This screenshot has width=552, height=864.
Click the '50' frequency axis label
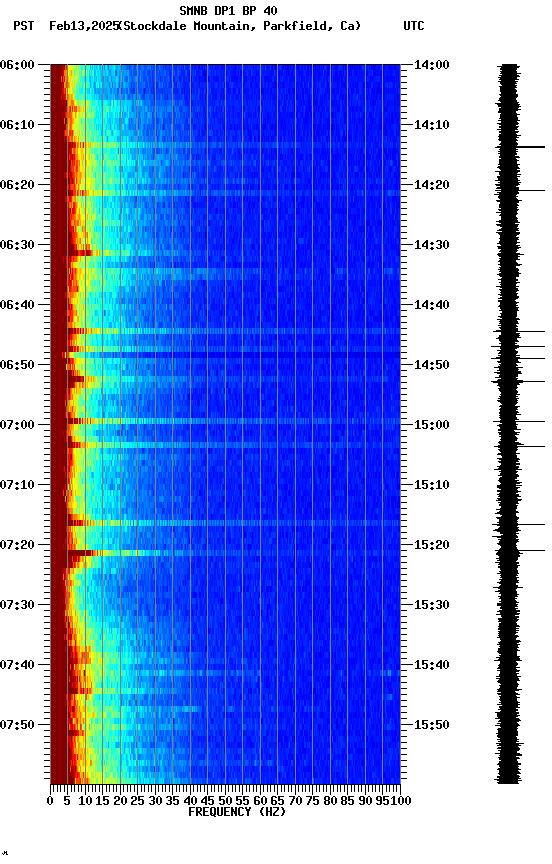pos(225,801)
